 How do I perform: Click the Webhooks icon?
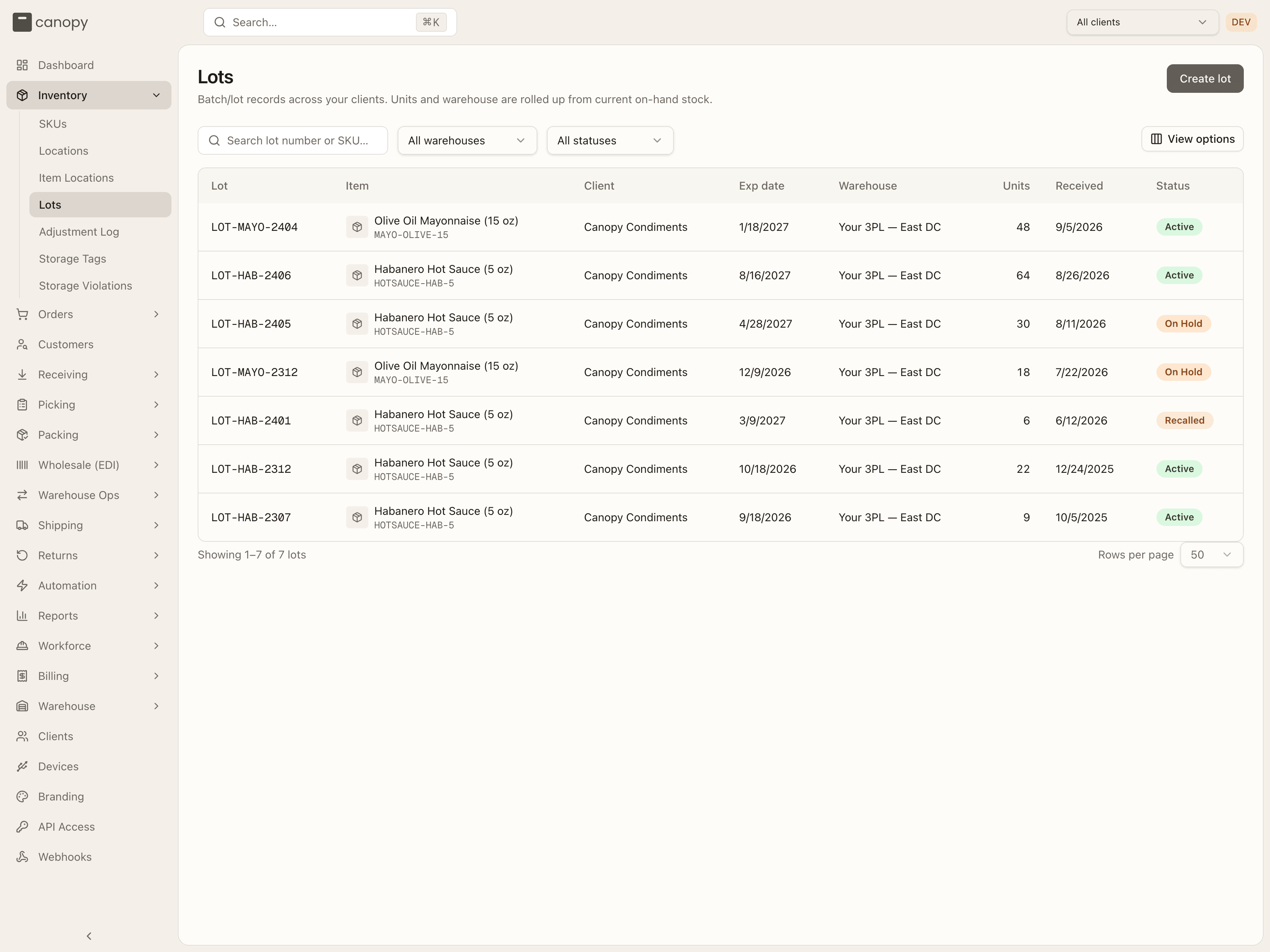22,857
